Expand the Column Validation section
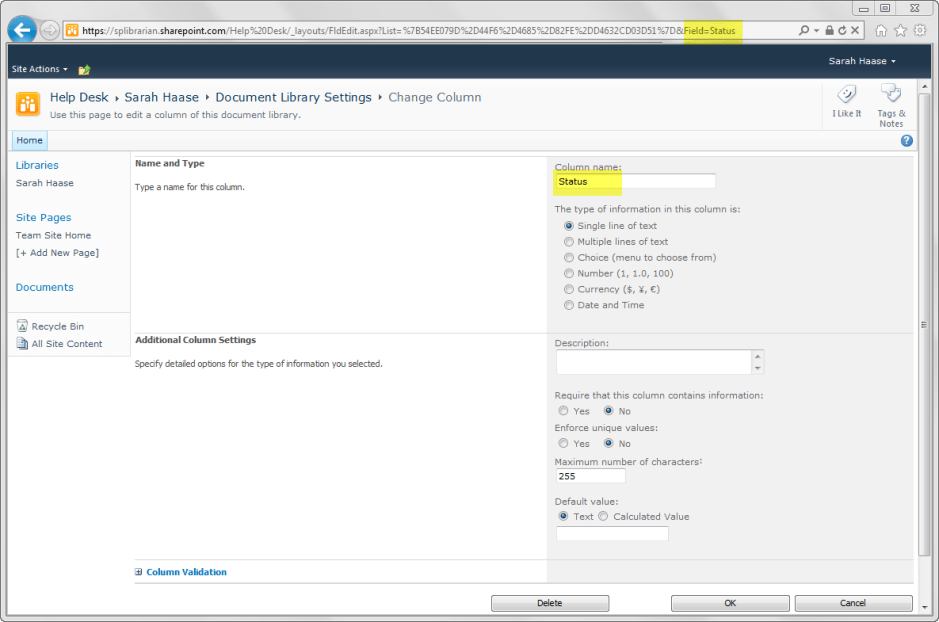This screenshot has width=939, height=622. 138,572
